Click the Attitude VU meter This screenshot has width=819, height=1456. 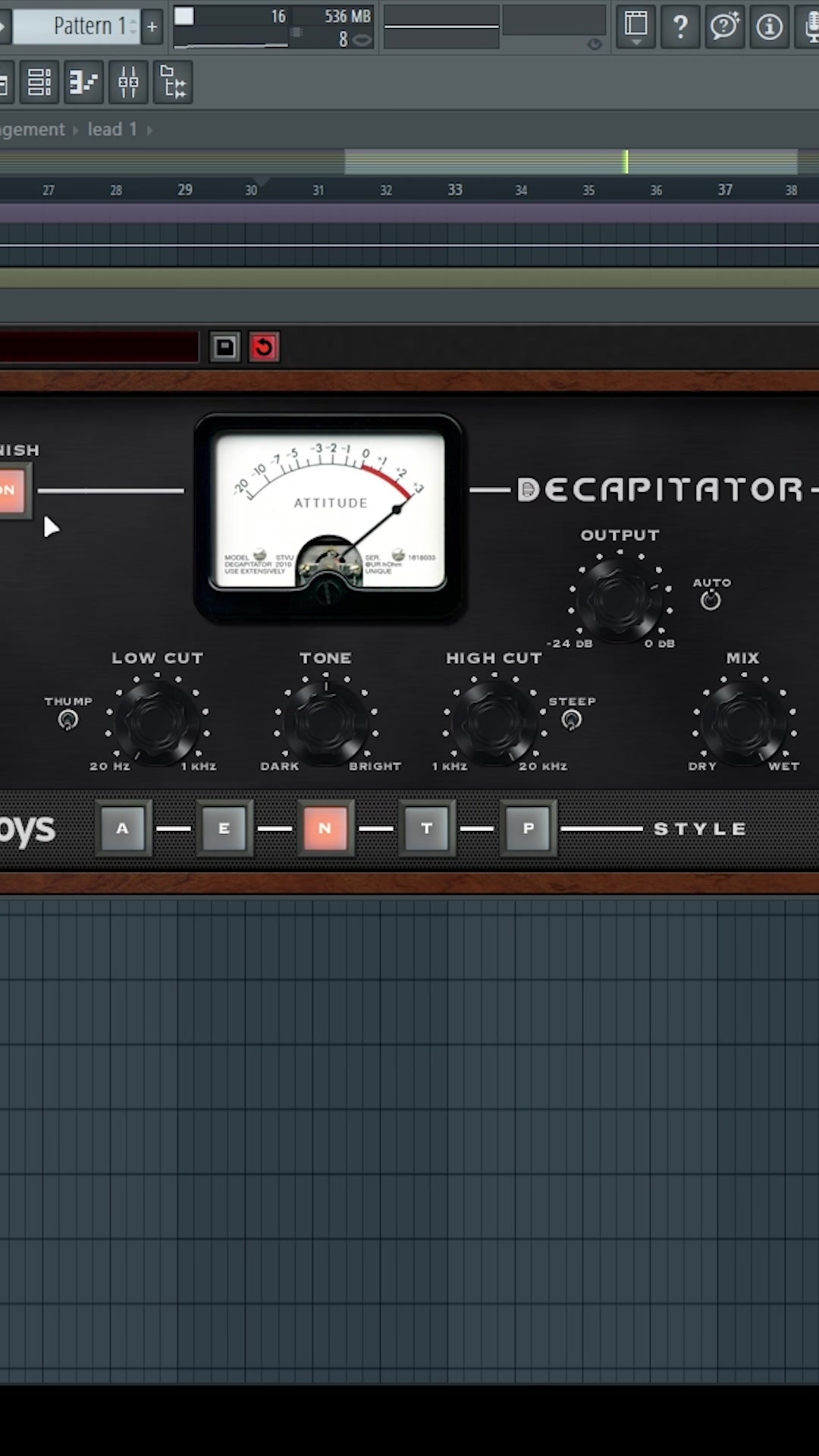329,517
